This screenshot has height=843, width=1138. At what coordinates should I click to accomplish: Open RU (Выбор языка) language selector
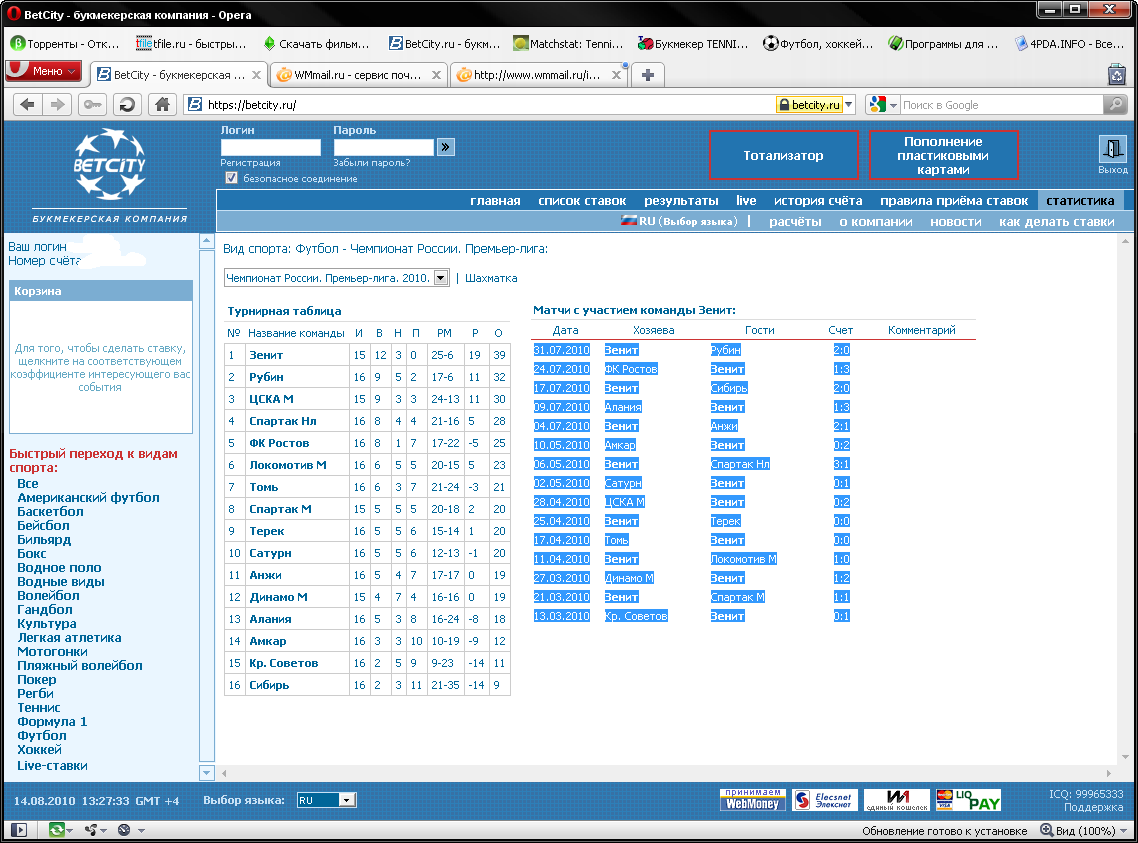click(x=679, y=221)
